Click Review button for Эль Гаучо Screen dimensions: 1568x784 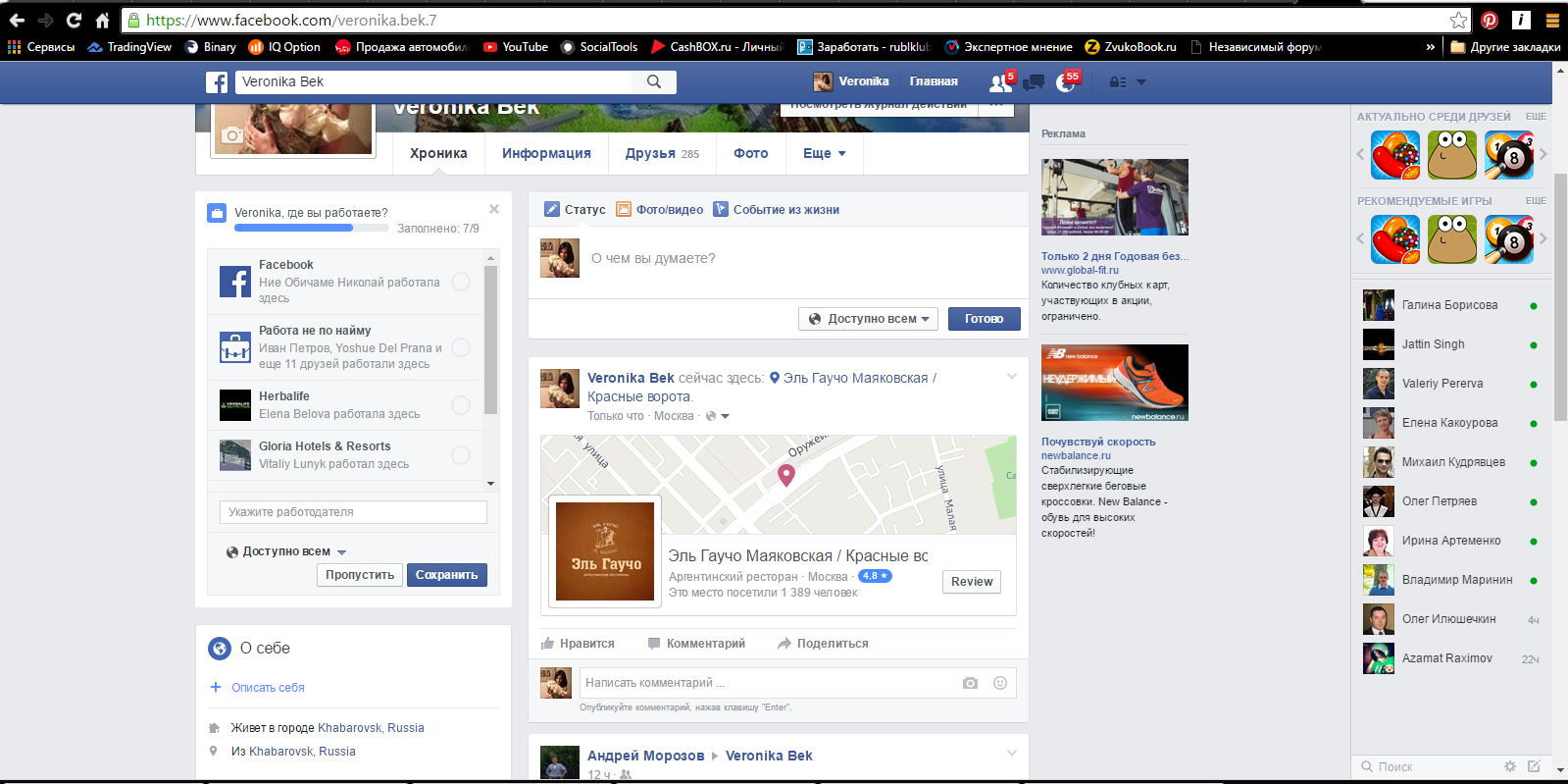[x=972, y=582]
